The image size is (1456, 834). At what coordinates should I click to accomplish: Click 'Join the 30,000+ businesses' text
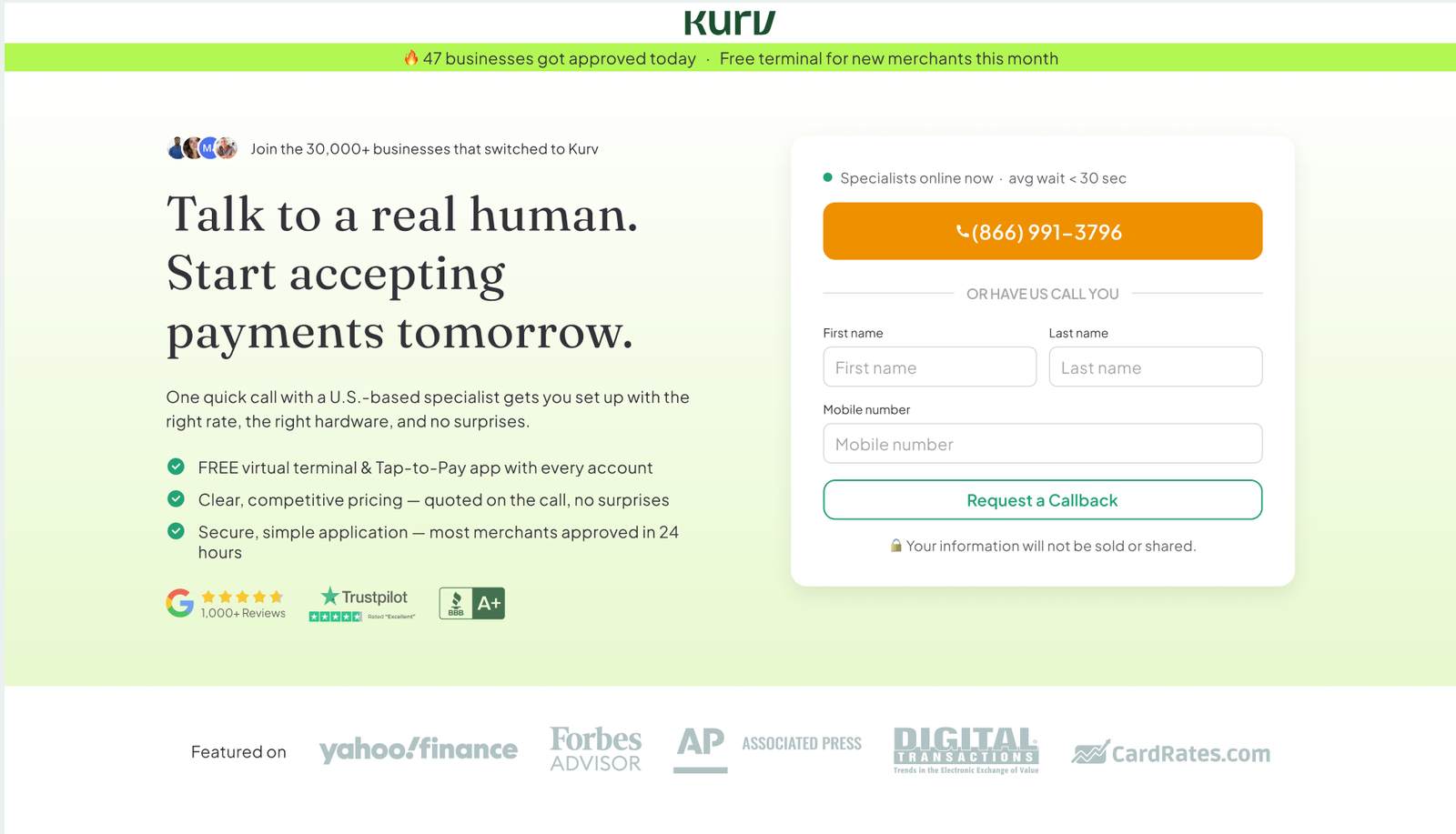[x=425, y=149]
